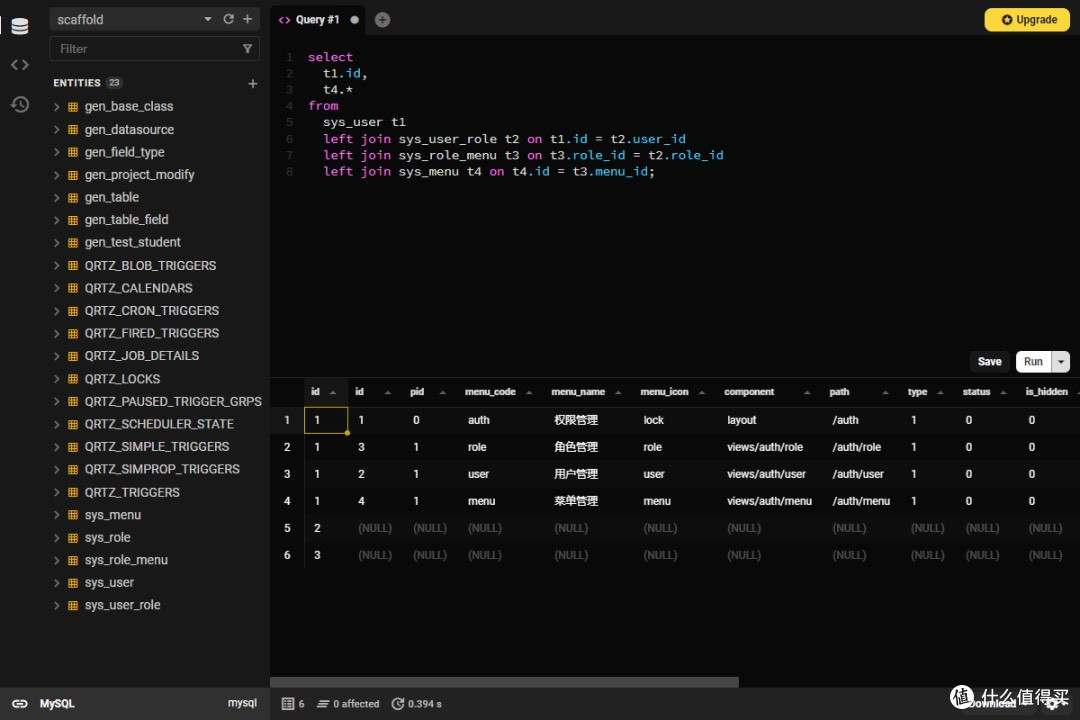This screenshot has height=720, width=1080.
Task: Sort results by menu_code column arrow
Action: [x=530, y=392]
